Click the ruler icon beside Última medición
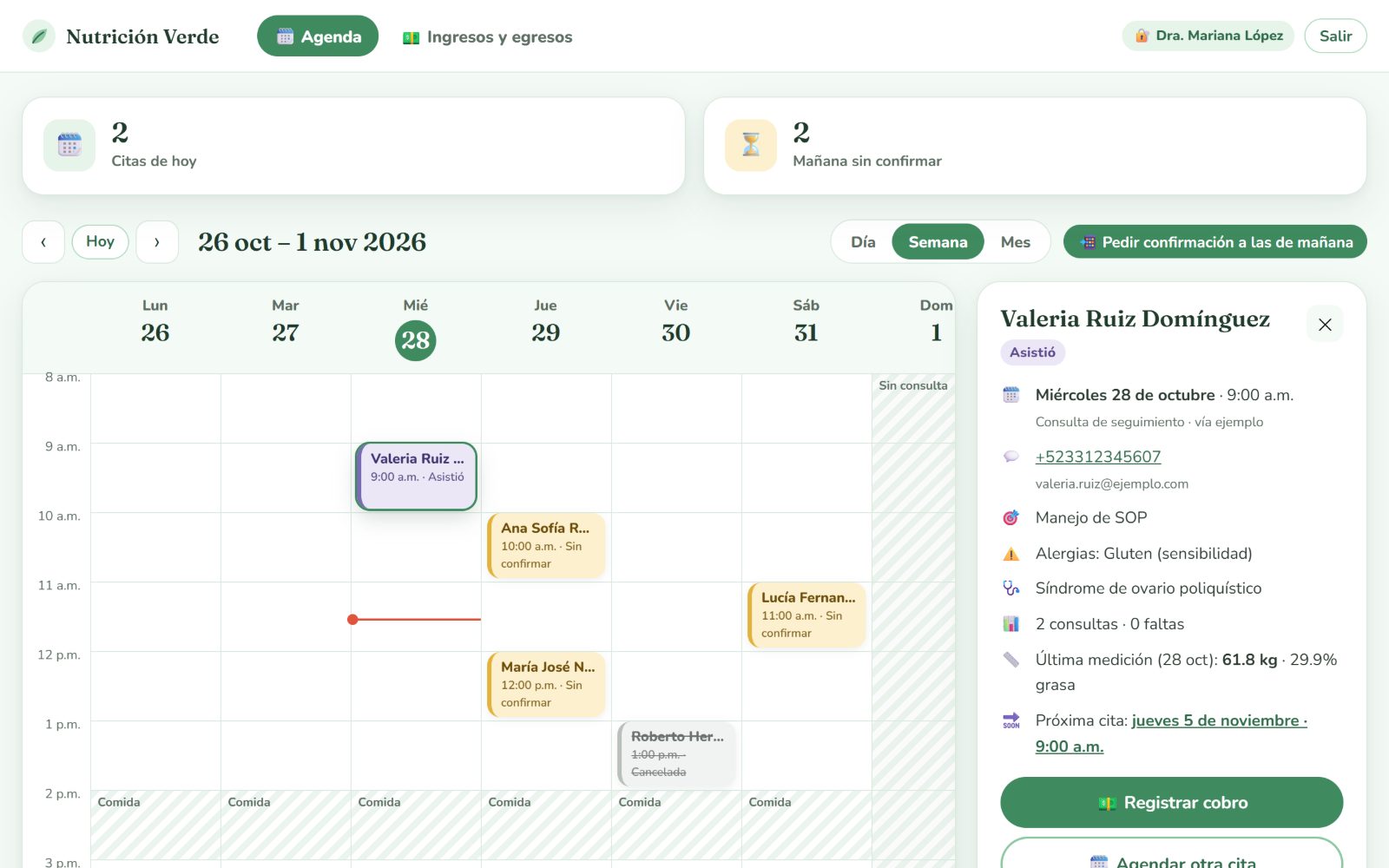1389x868 pixels. click(1011, 660)
